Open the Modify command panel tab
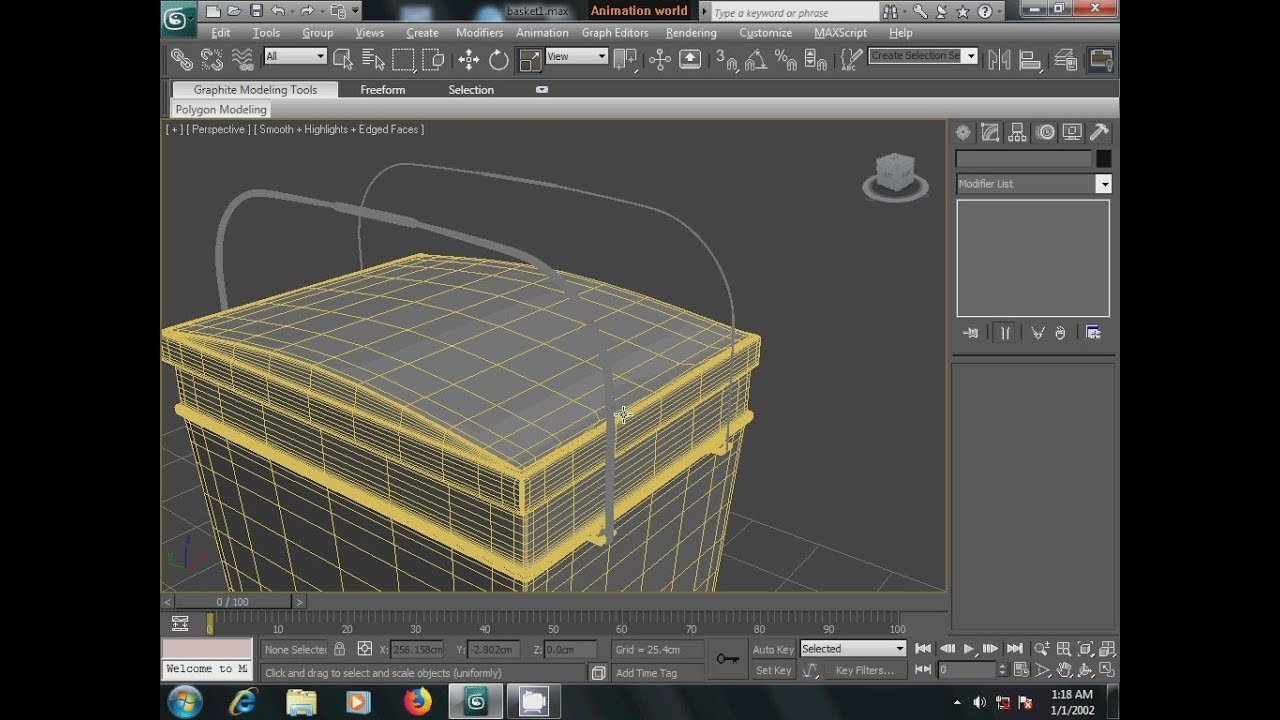This screenshot has height=720, width=1280. 990,132
